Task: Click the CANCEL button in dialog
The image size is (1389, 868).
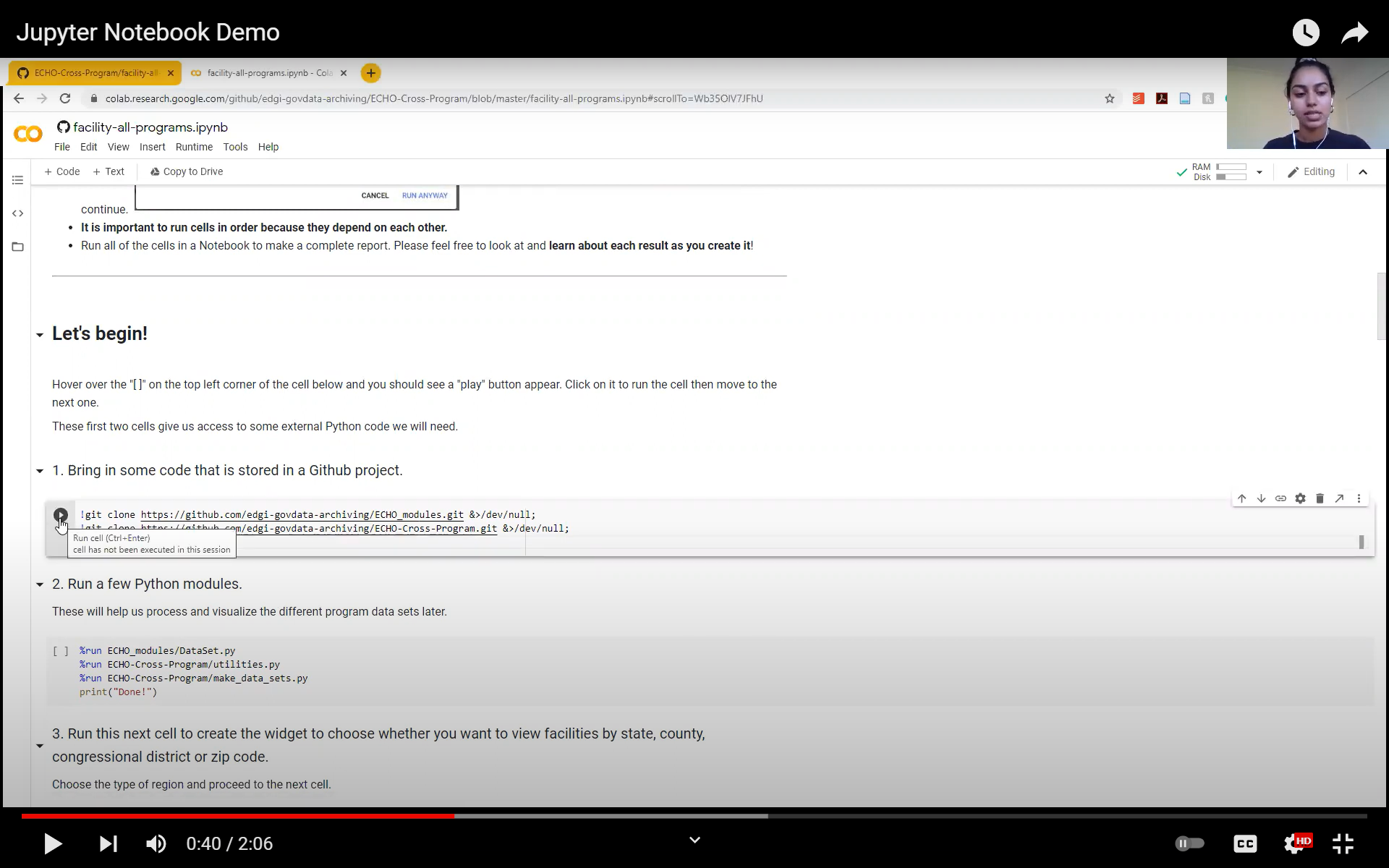Action: pyautogui.click(x=375, y=195)
